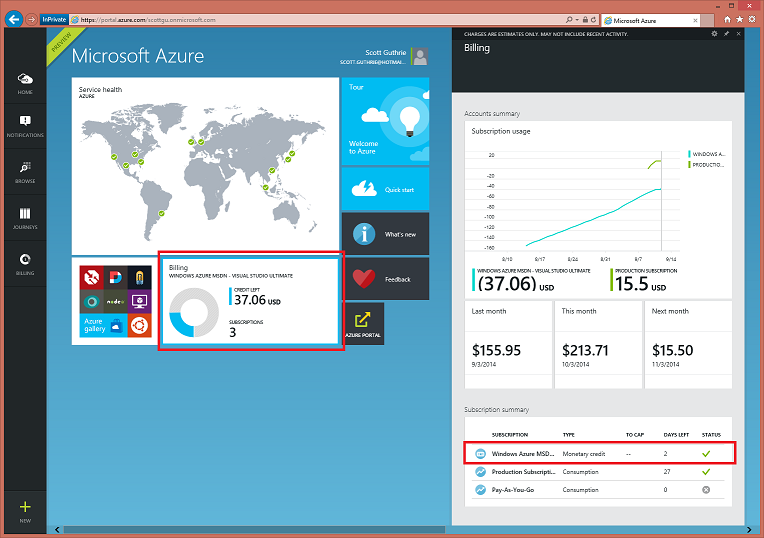
Task: Open the Home hub in sidebar
Action: [x=25, y=83]
